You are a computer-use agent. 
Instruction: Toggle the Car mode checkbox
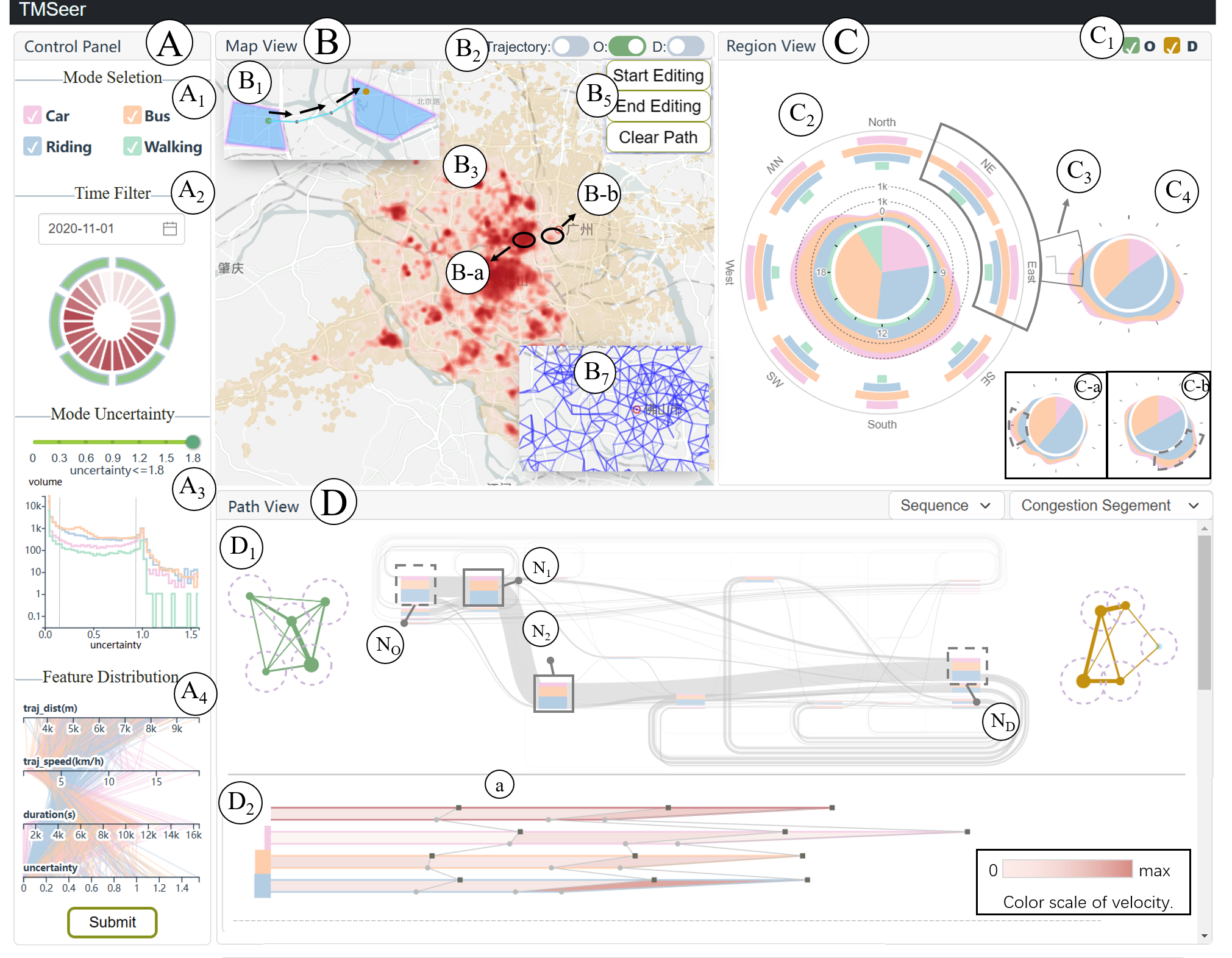[32, 115]
